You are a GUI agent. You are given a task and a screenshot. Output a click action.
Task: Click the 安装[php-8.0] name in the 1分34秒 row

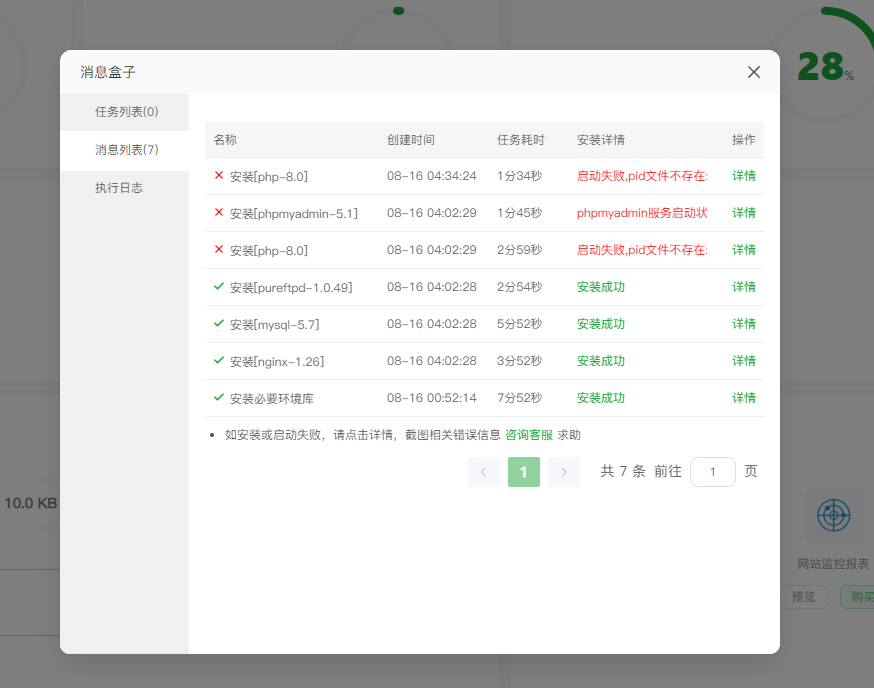pyautogui.click(x=269, y=177)
